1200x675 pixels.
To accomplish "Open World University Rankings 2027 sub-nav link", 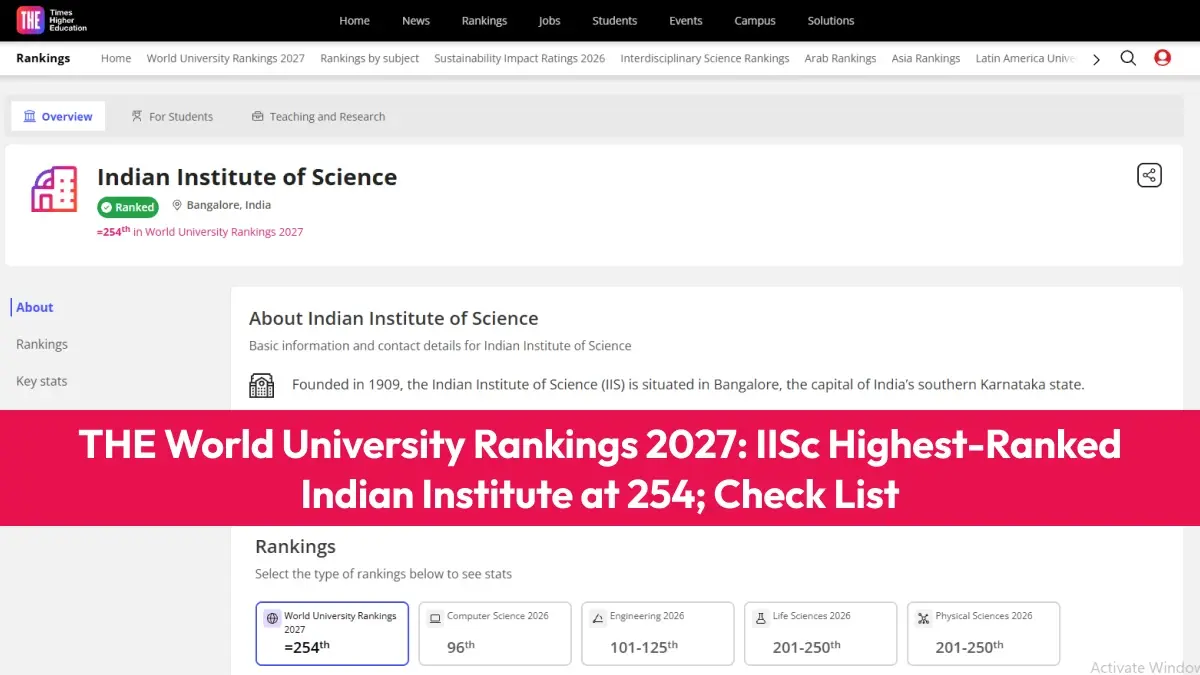I will click(x=226, y=58).
